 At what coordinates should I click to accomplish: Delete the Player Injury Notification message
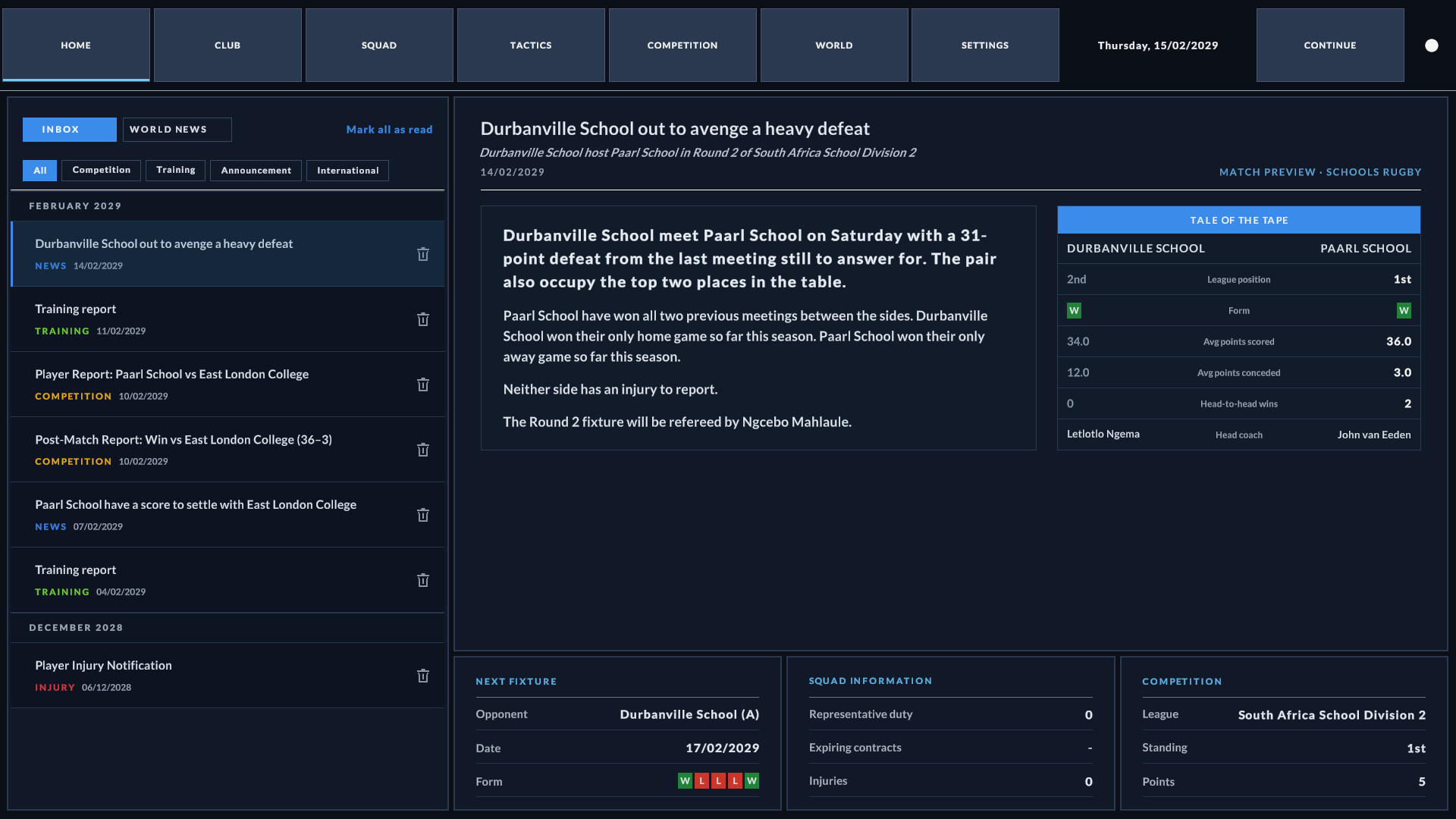click(x=423, y=676)
